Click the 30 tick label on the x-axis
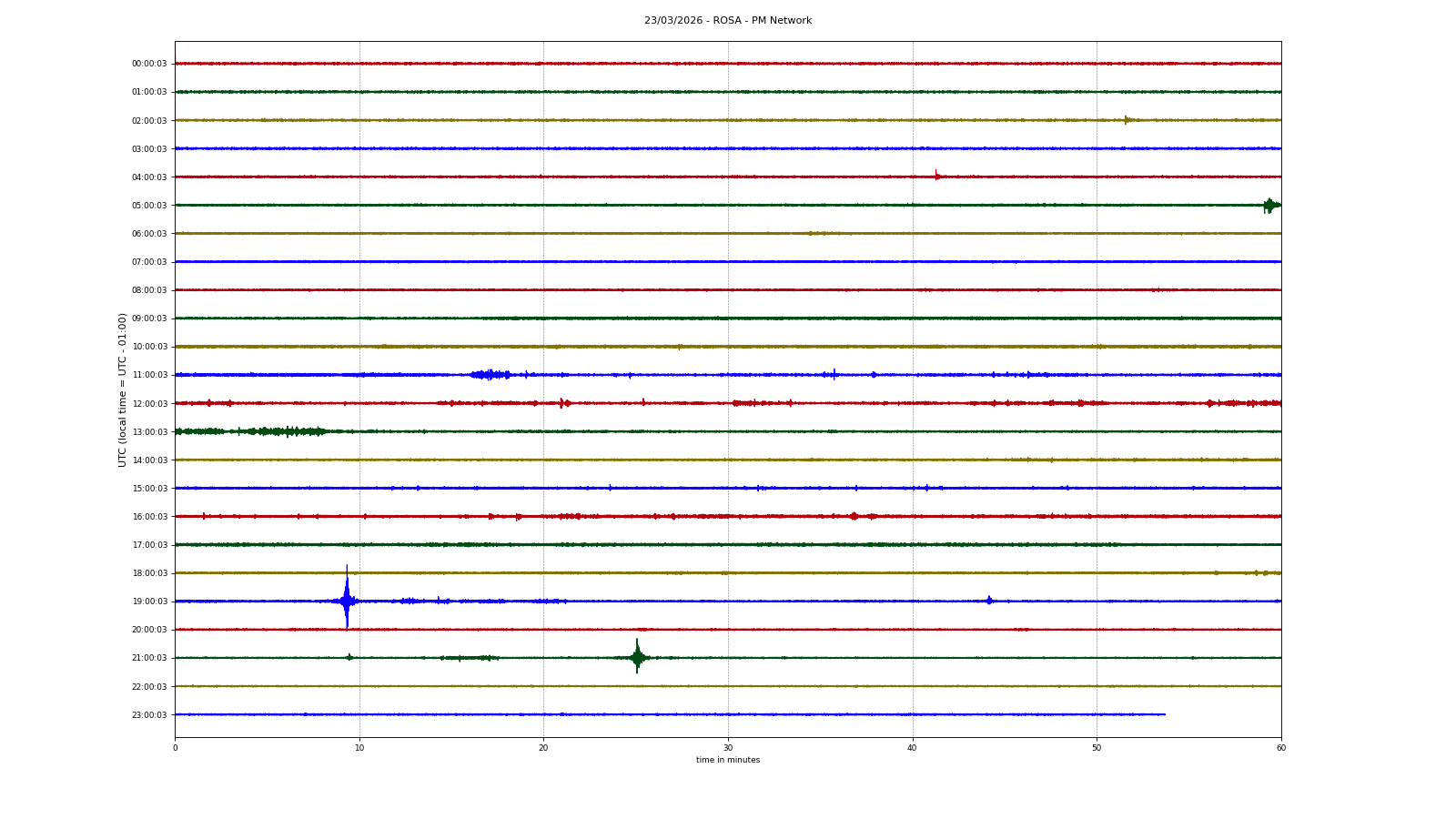 point(728,748)
